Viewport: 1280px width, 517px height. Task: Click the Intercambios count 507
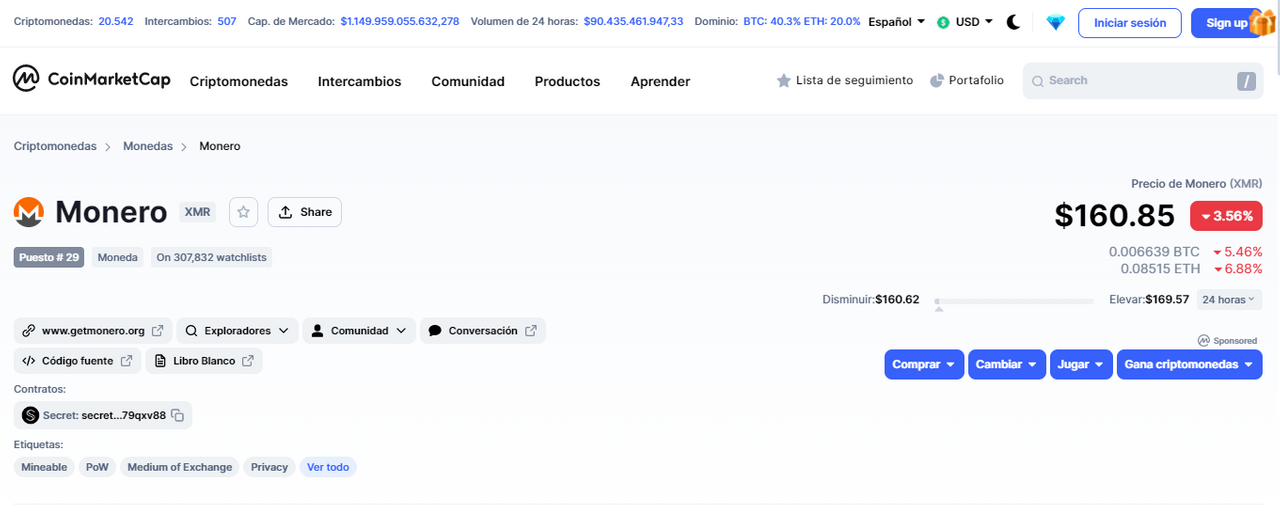point(227,21)
